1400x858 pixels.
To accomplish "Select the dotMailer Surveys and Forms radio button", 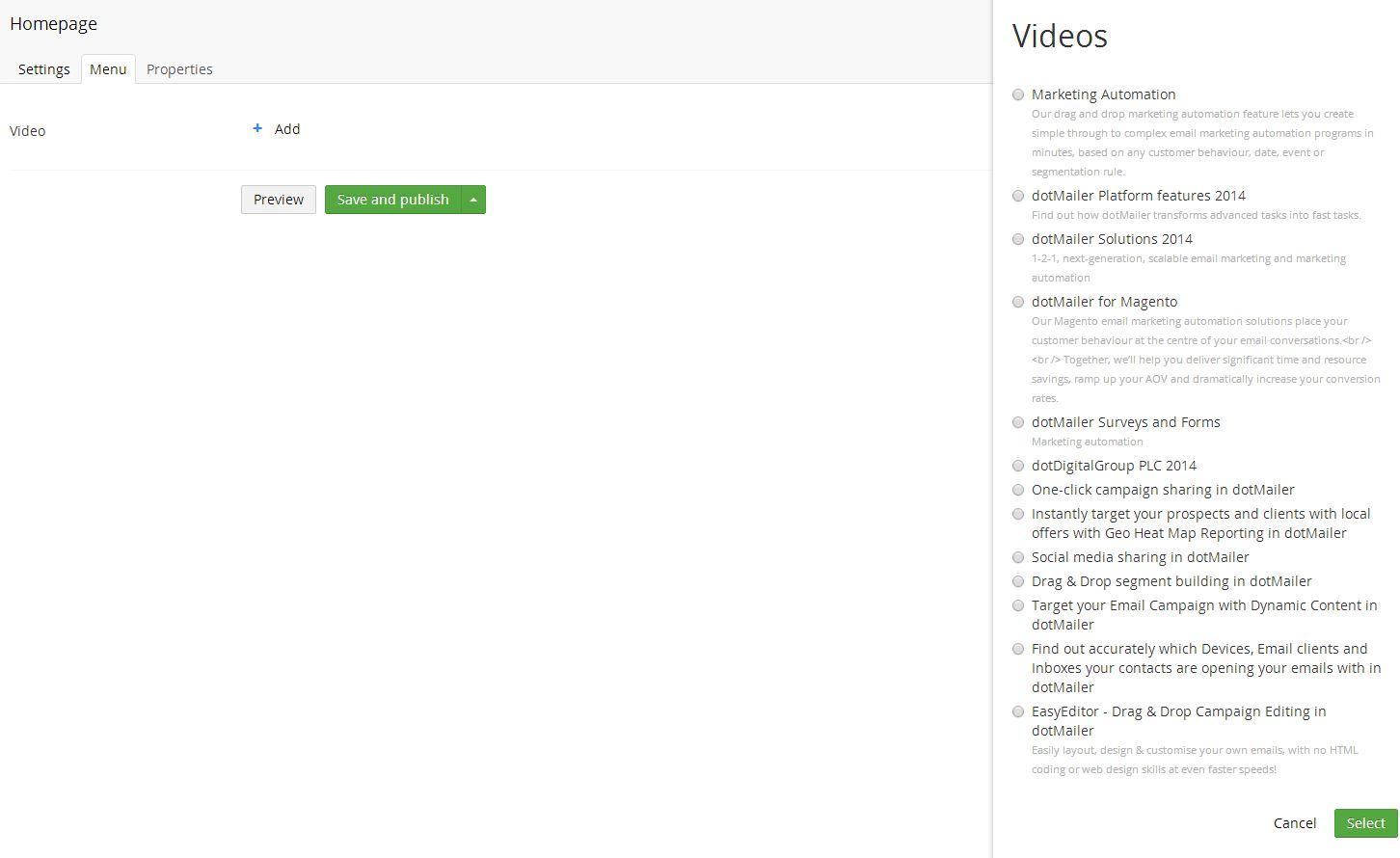I will click(1018, 422).
